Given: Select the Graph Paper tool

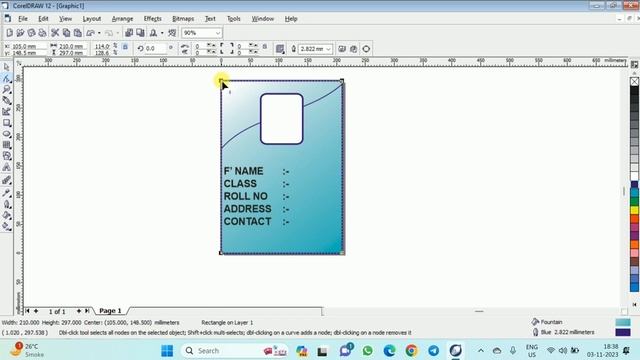Looking at the screenshot, I should tap(7, 145).
